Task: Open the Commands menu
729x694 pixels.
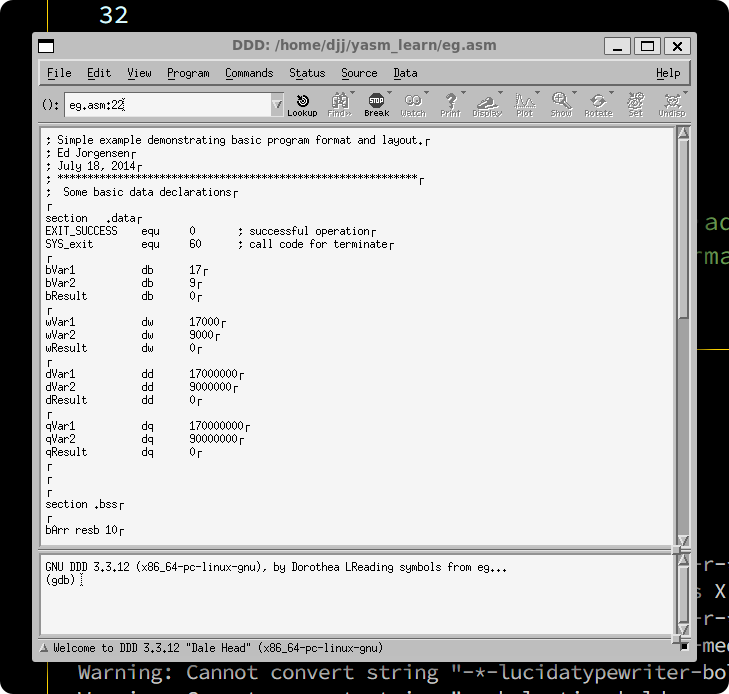Action: (x=249, y=73)
